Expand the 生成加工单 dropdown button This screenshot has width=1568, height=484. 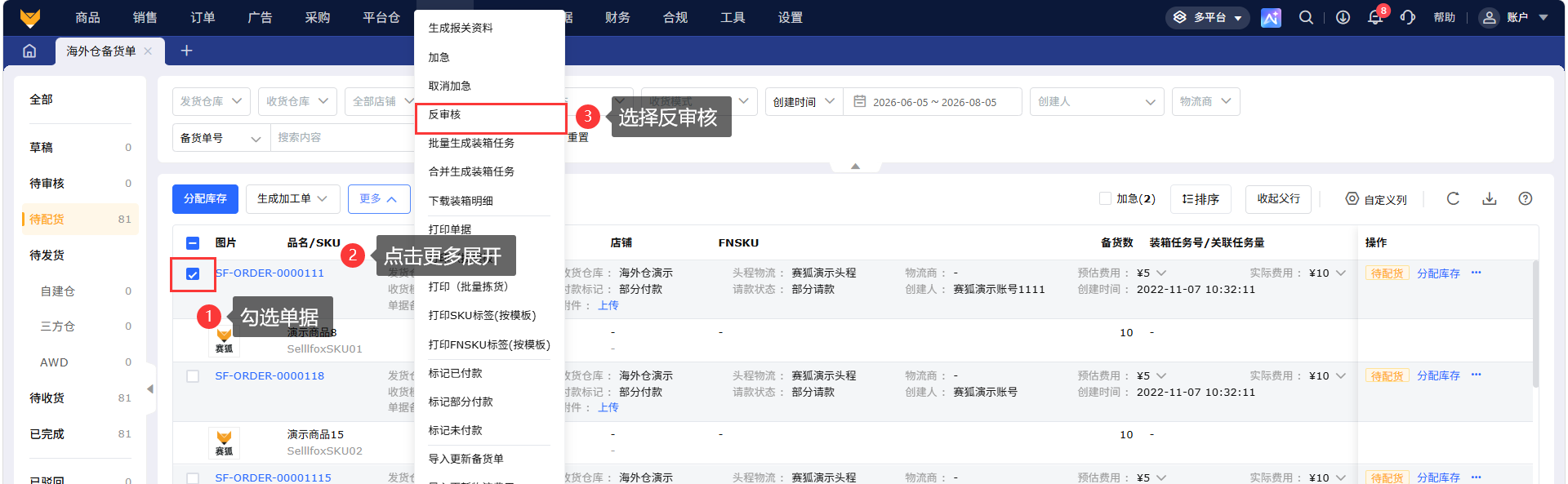(x=292, y=198)
